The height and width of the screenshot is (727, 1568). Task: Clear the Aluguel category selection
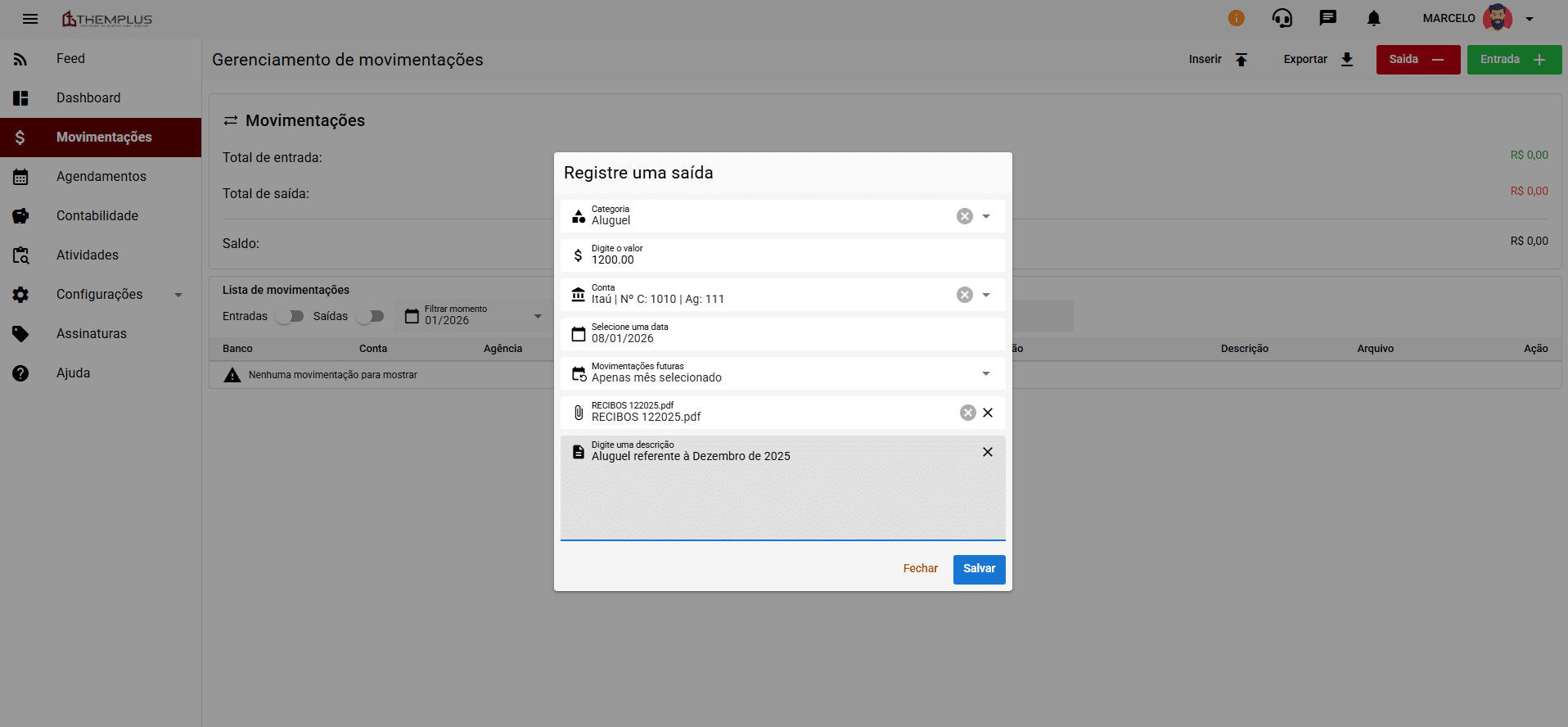[x=965, y=216]
